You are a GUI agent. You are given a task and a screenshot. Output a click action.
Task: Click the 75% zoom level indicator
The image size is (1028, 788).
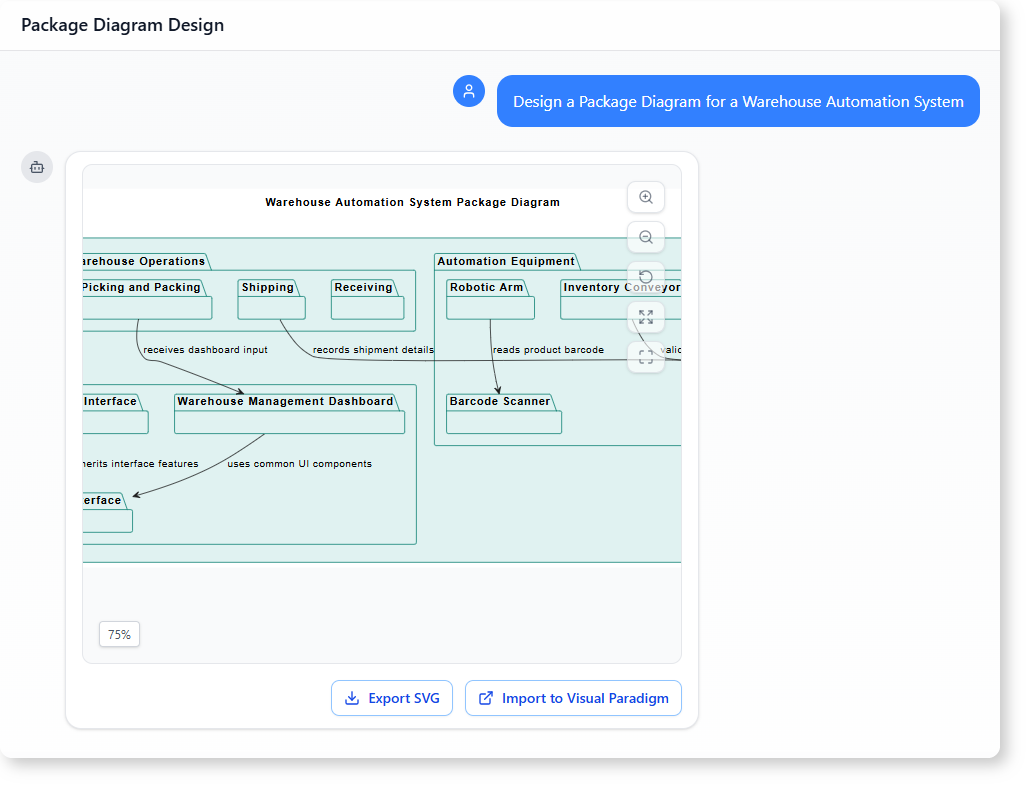[x=119, y=634]
